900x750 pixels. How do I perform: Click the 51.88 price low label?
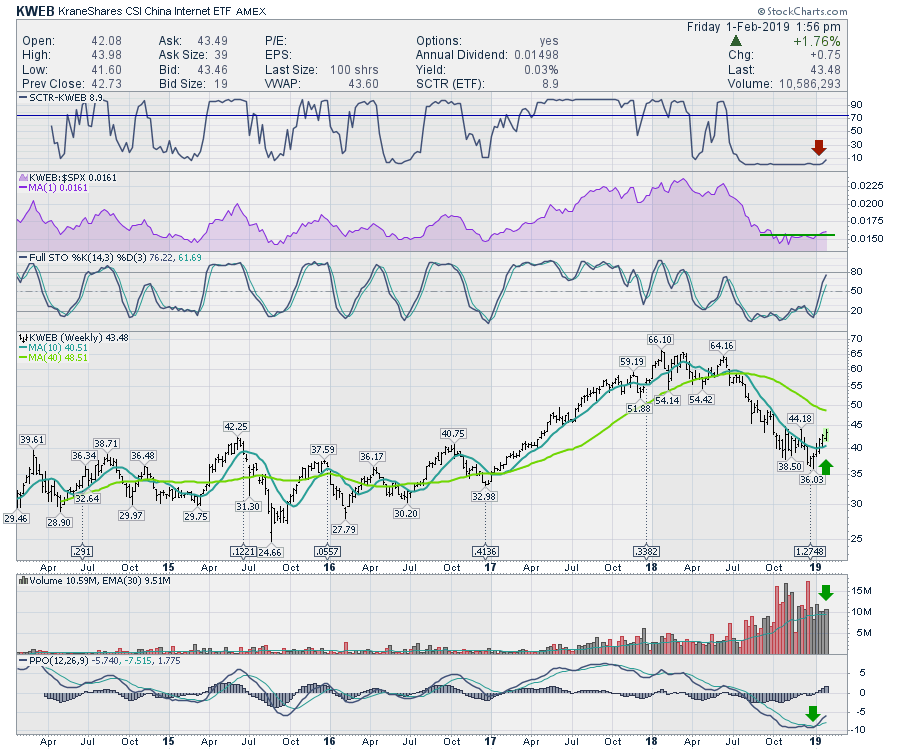click(639, 409)
